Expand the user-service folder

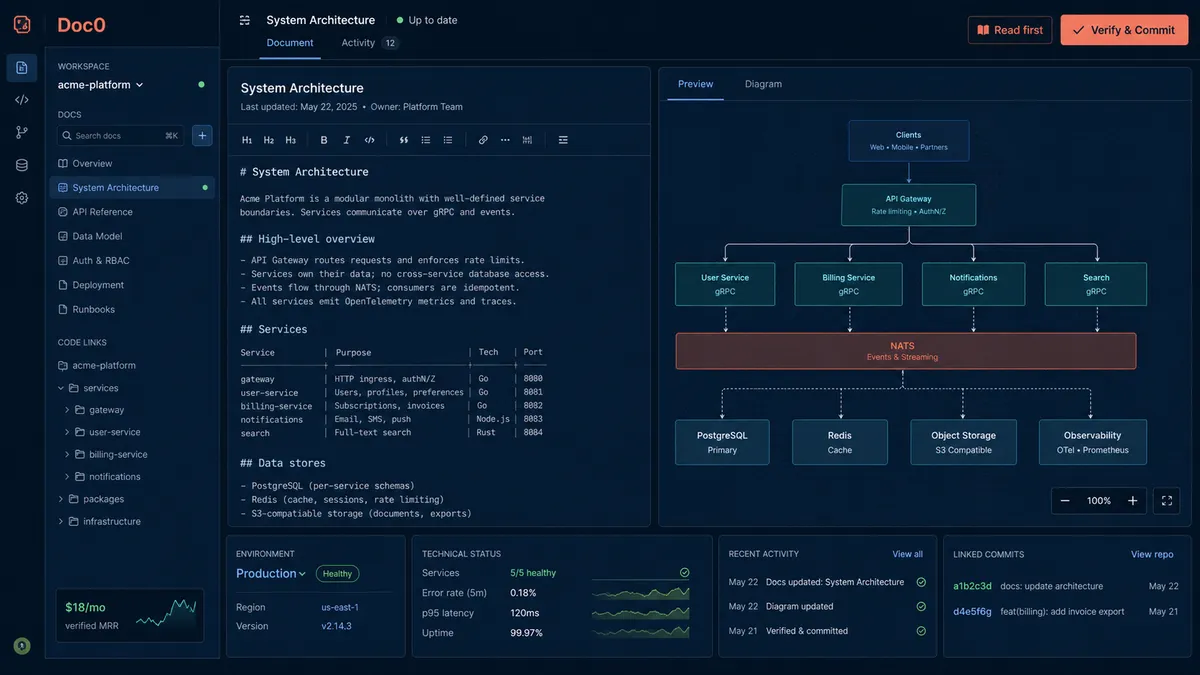click(x=67, y=432)
